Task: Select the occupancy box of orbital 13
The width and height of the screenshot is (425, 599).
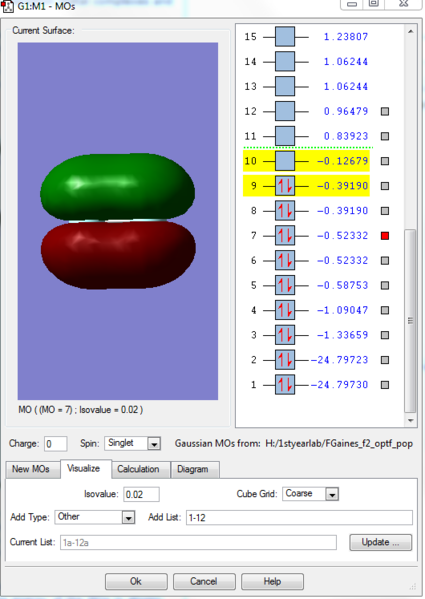Action: 285,86
